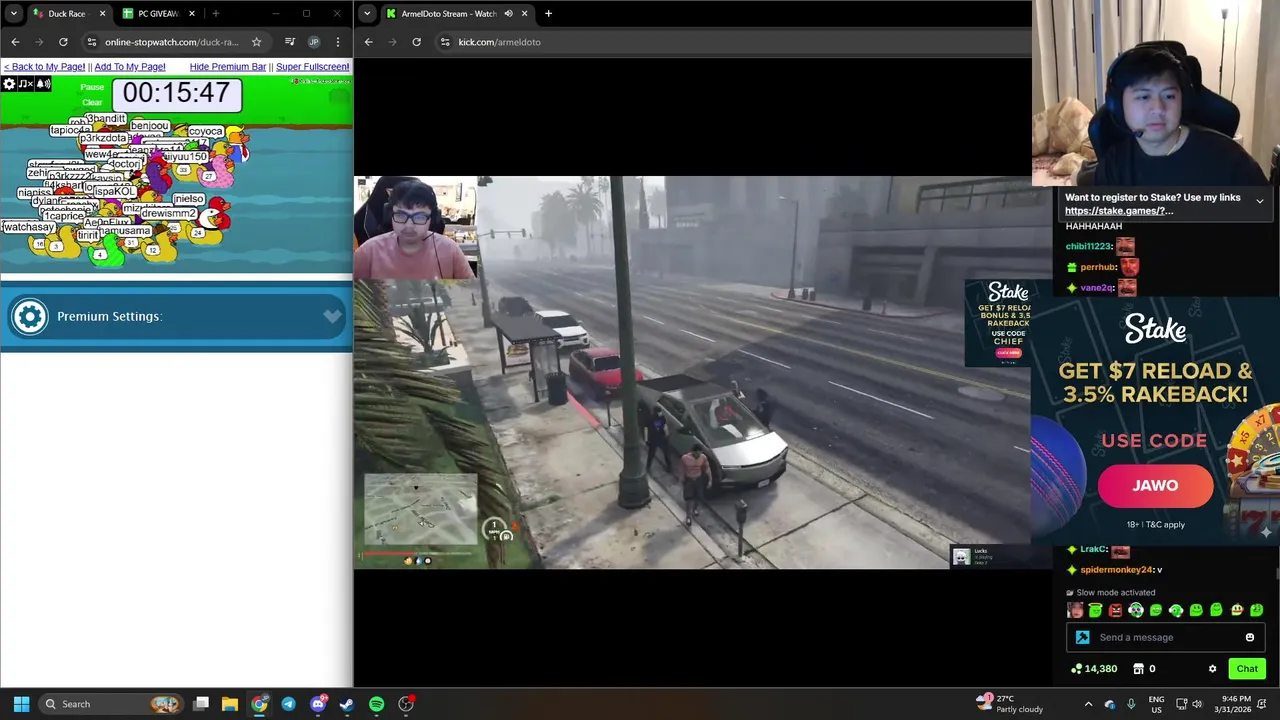Click the Send a message field

[x=1168, y=637]
